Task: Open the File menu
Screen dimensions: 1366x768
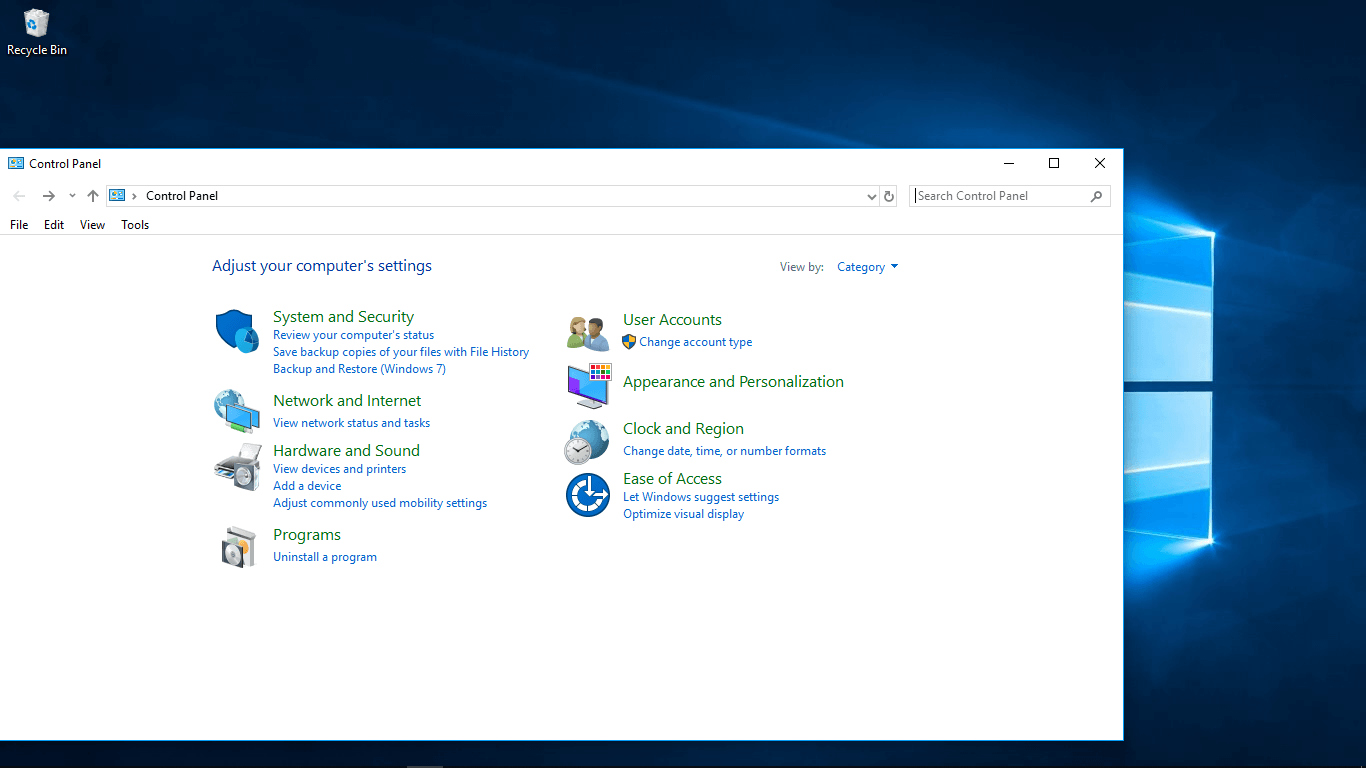Action: [x=19, y=225]
